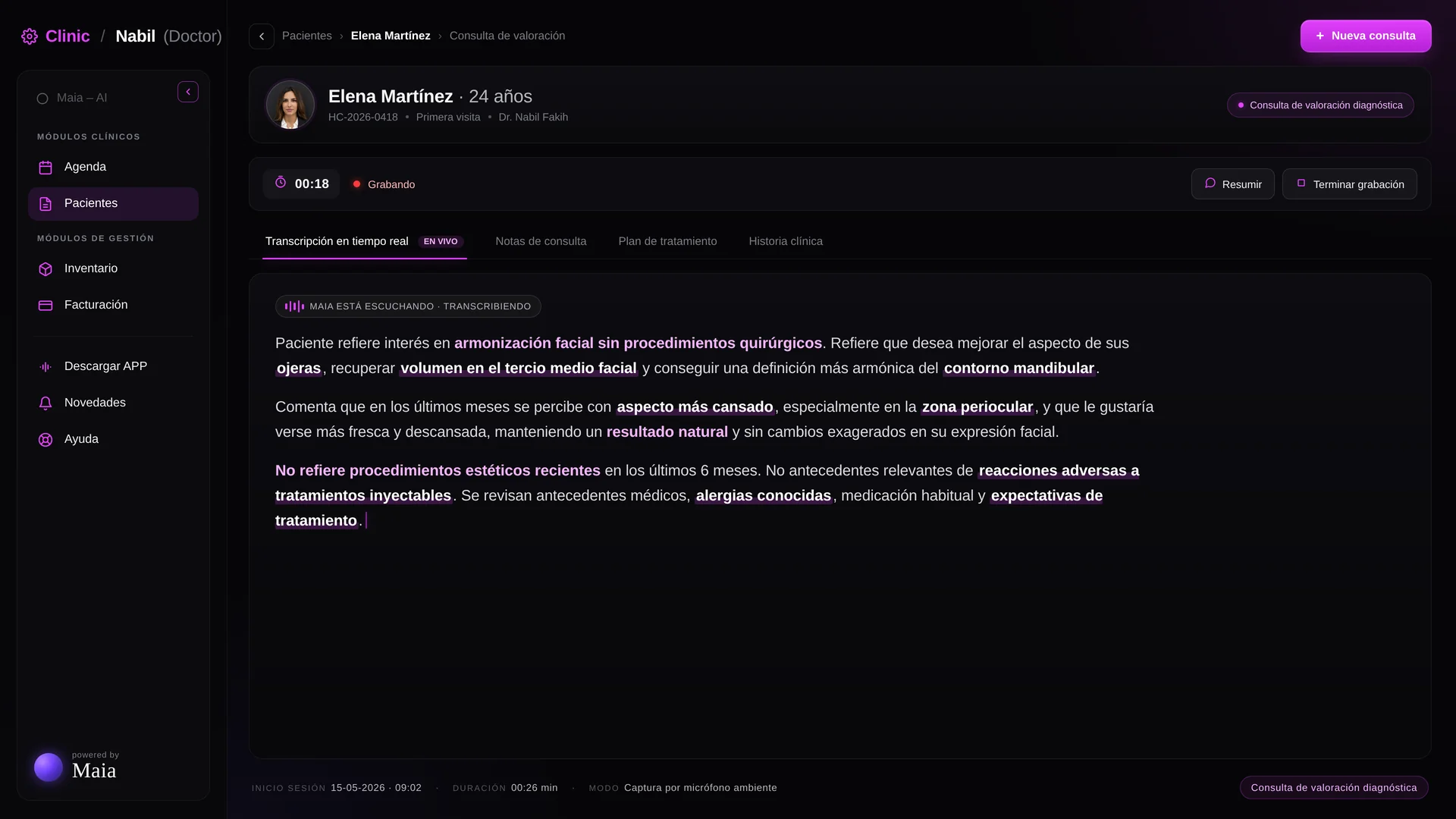This screenshot has height=819, width=1456.
Task: Click the Pacientes document icon
Action: pyautogui.click(x=45, y=204)
